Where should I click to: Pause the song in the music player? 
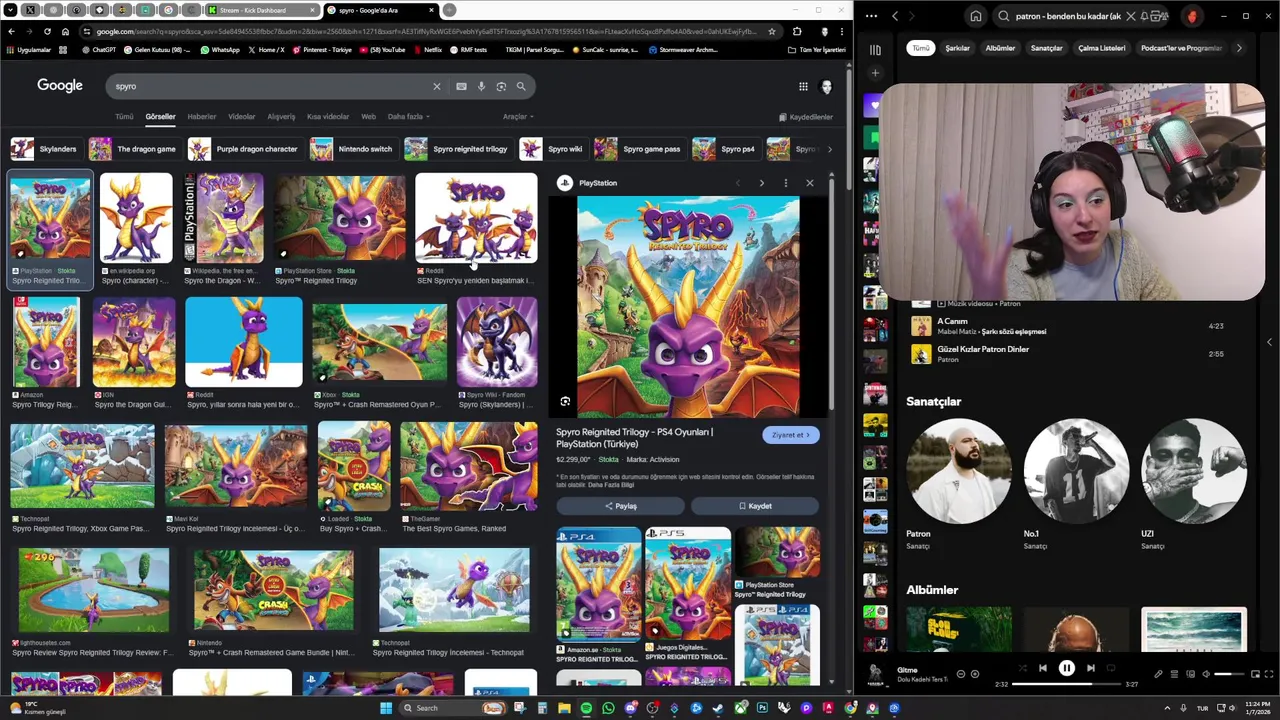1066,669
